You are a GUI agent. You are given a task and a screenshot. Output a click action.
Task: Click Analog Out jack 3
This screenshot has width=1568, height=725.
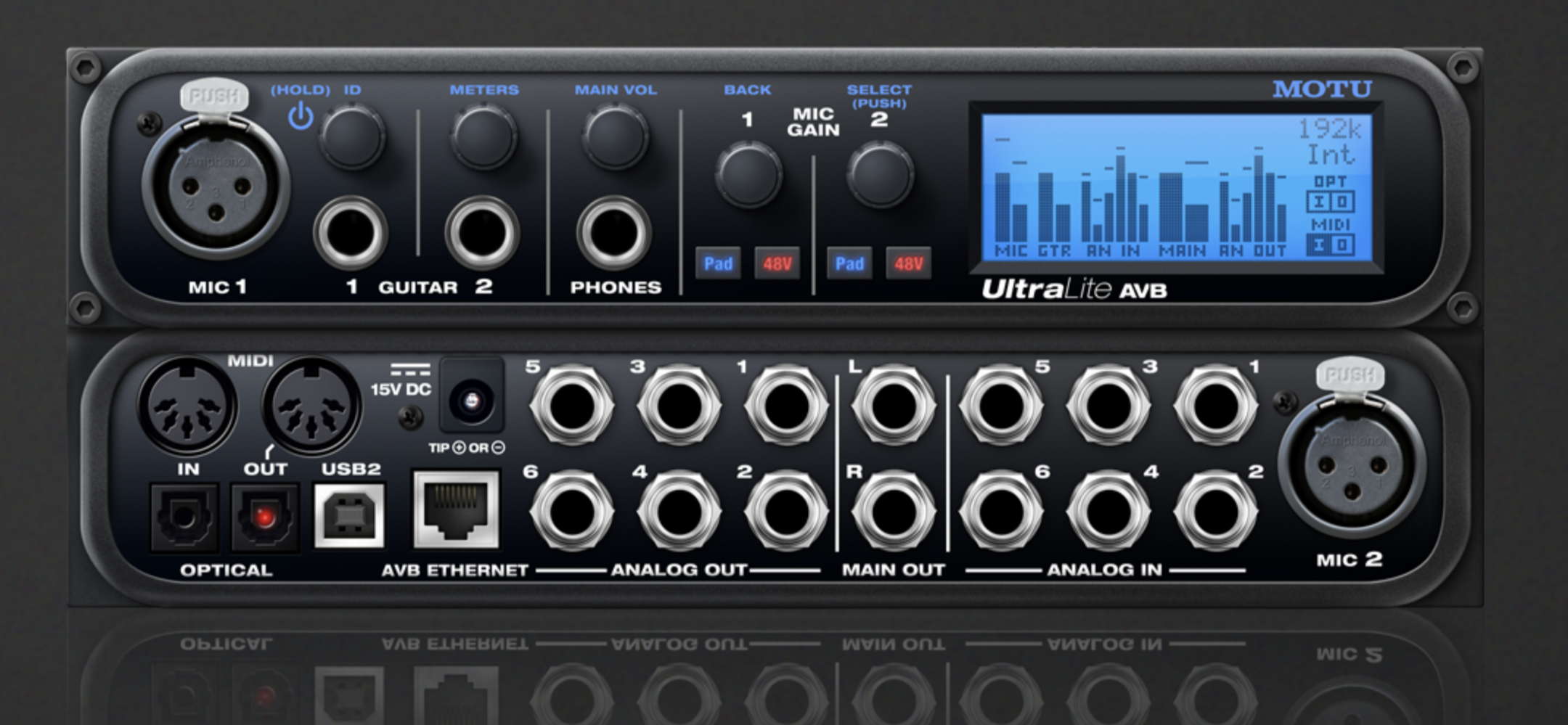pos(679,406)
